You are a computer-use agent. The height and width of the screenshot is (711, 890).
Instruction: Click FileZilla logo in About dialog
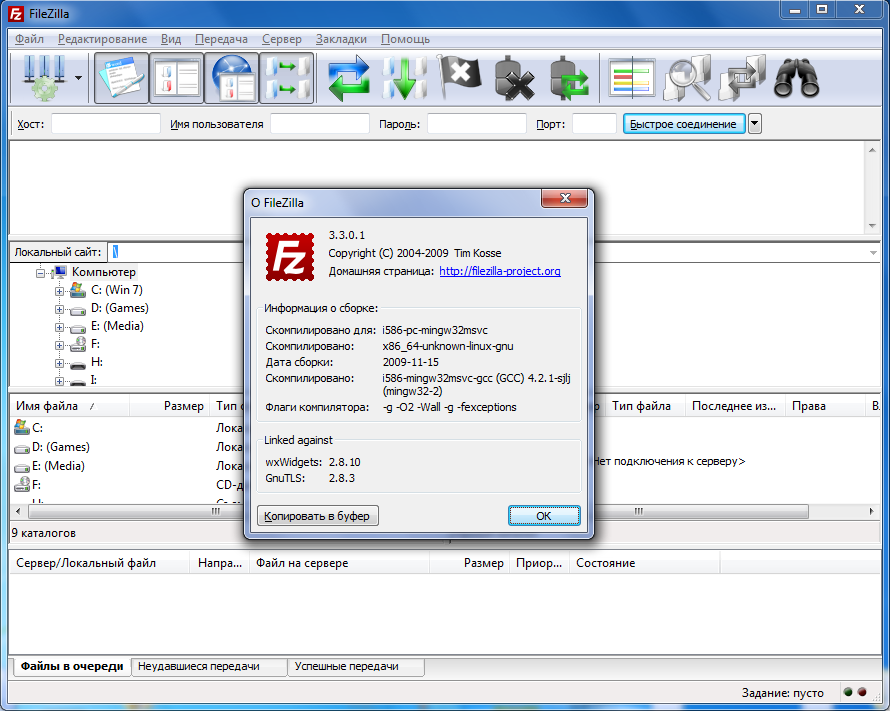(290, 257)
